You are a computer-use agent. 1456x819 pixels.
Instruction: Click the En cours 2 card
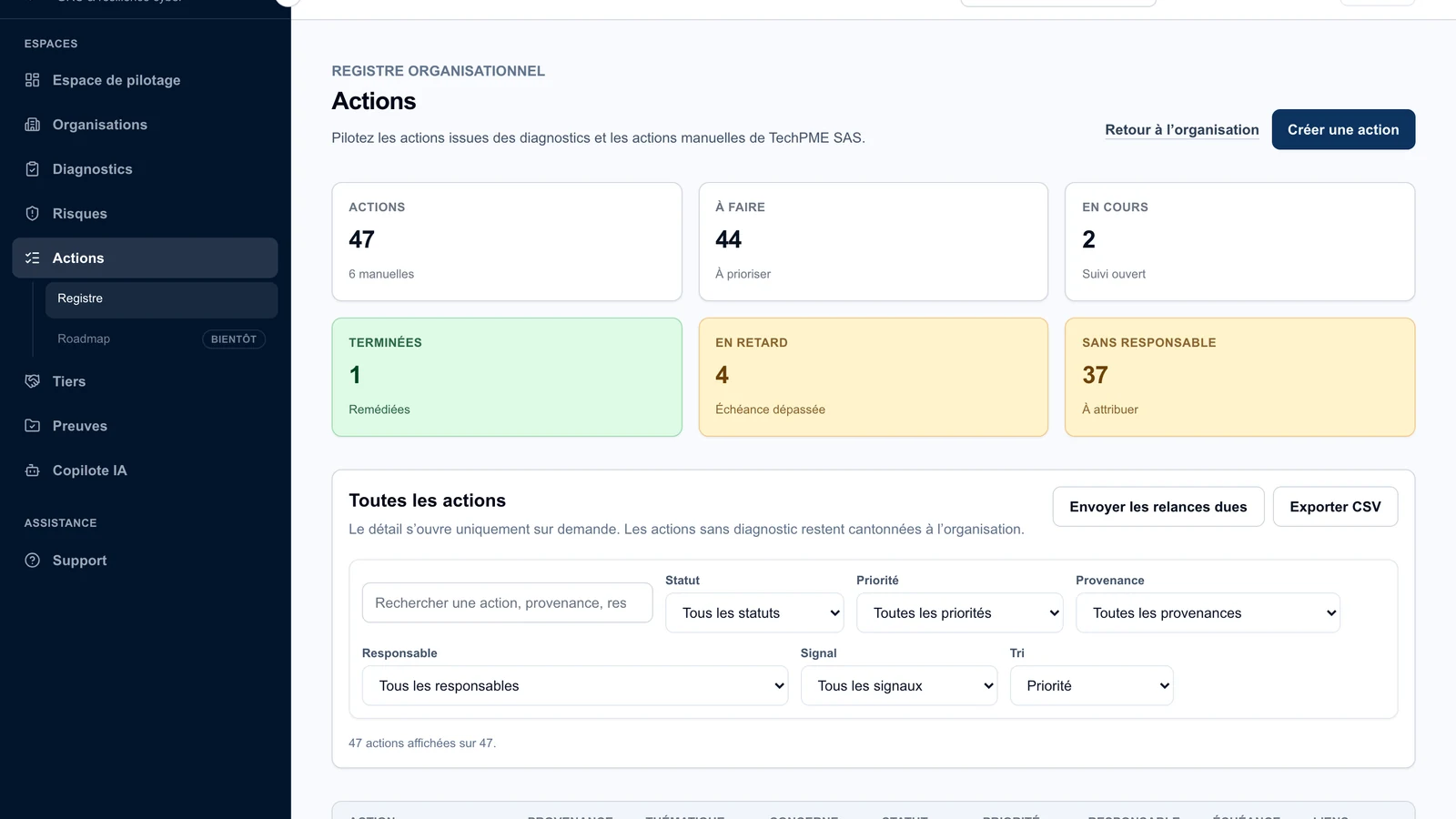pyautogui.click(x=1239, y=242)
